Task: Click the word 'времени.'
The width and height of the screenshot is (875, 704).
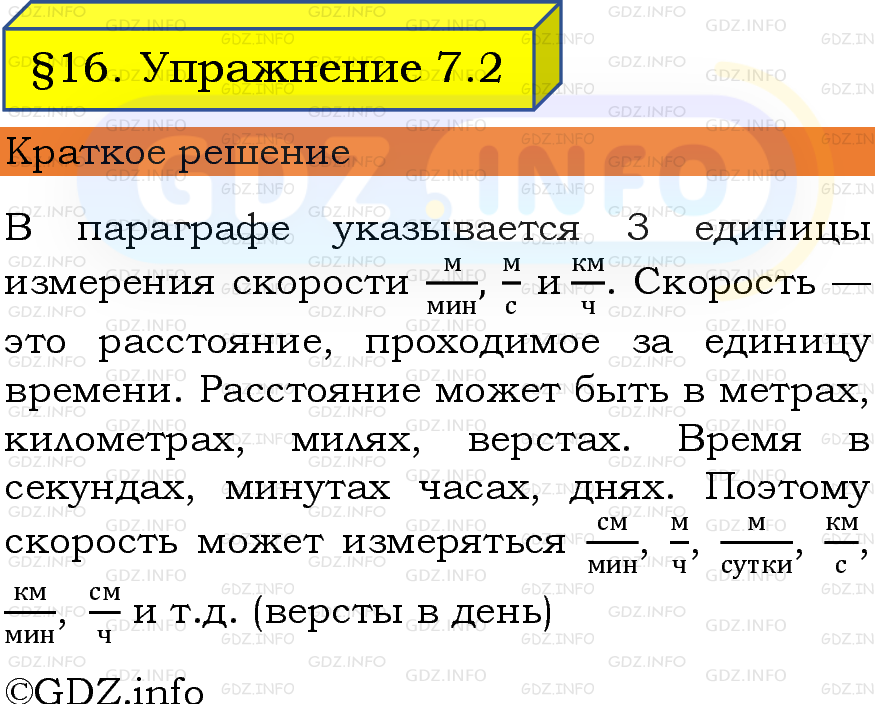Action: (94, 390)
